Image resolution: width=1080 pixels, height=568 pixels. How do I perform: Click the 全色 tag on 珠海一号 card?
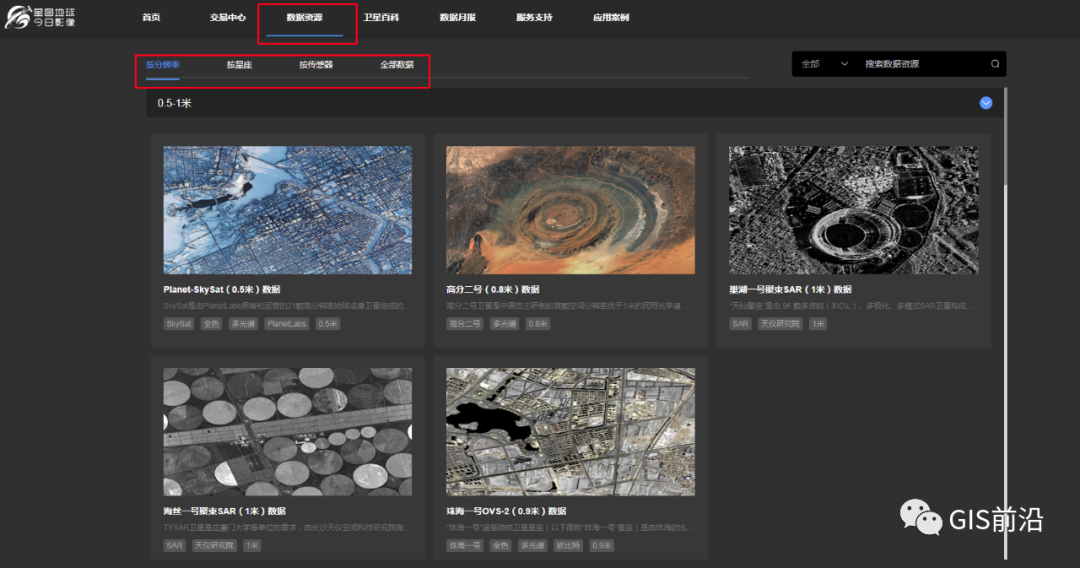click(x=501, y=545)
